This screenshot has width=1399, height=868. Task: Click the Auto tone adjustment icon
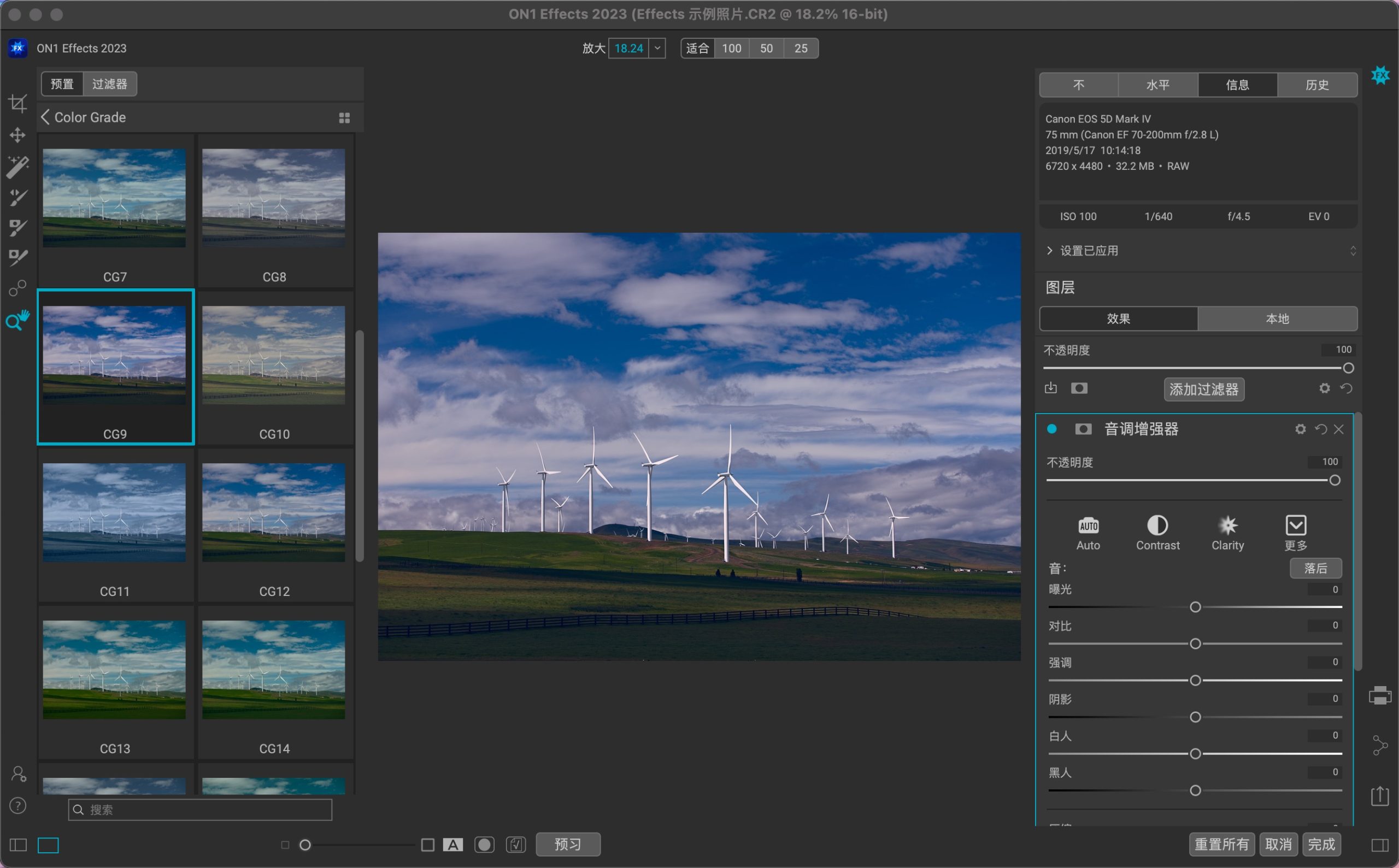[x=1088, y=524]
